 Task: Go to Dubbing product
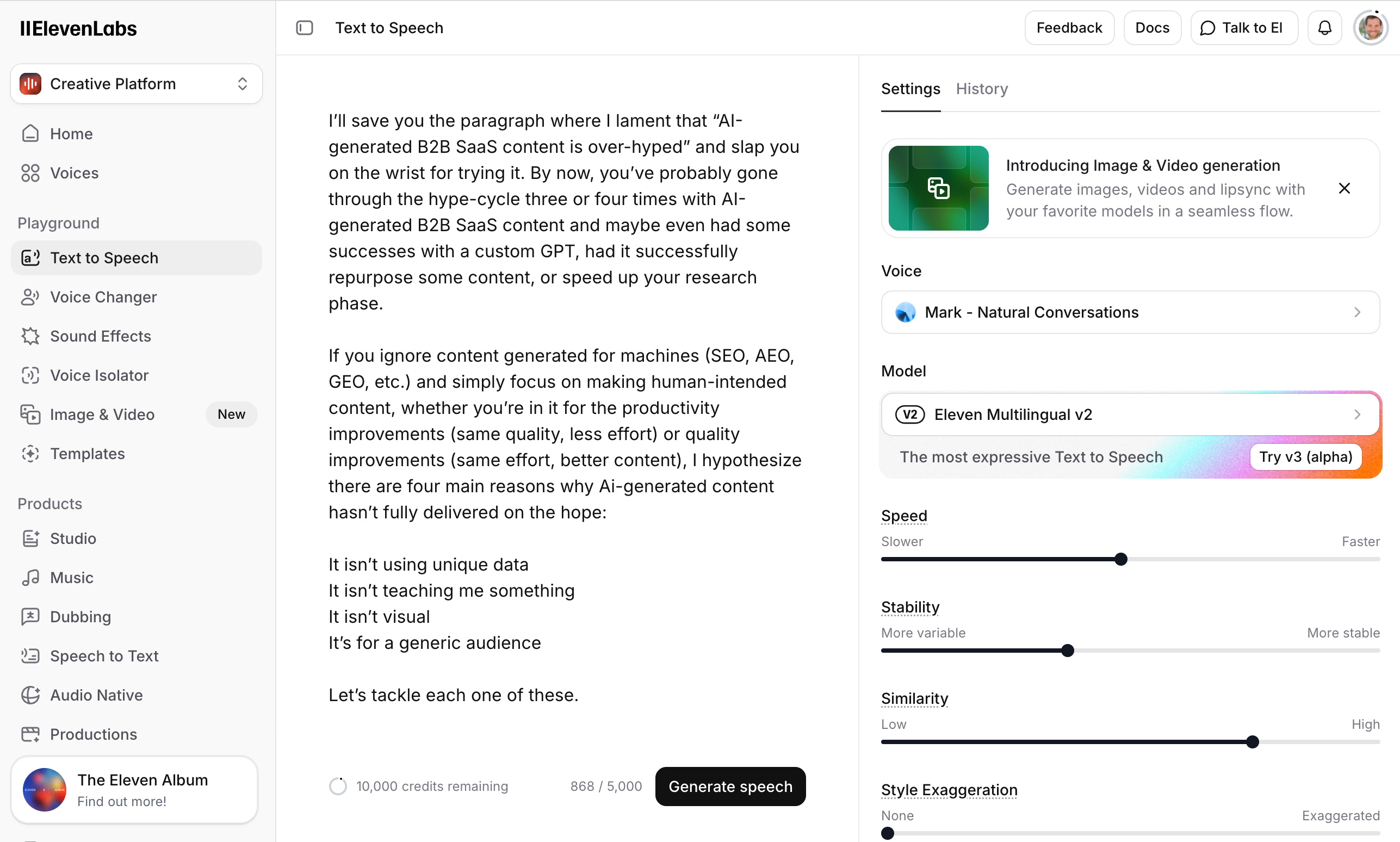(80, 617)
